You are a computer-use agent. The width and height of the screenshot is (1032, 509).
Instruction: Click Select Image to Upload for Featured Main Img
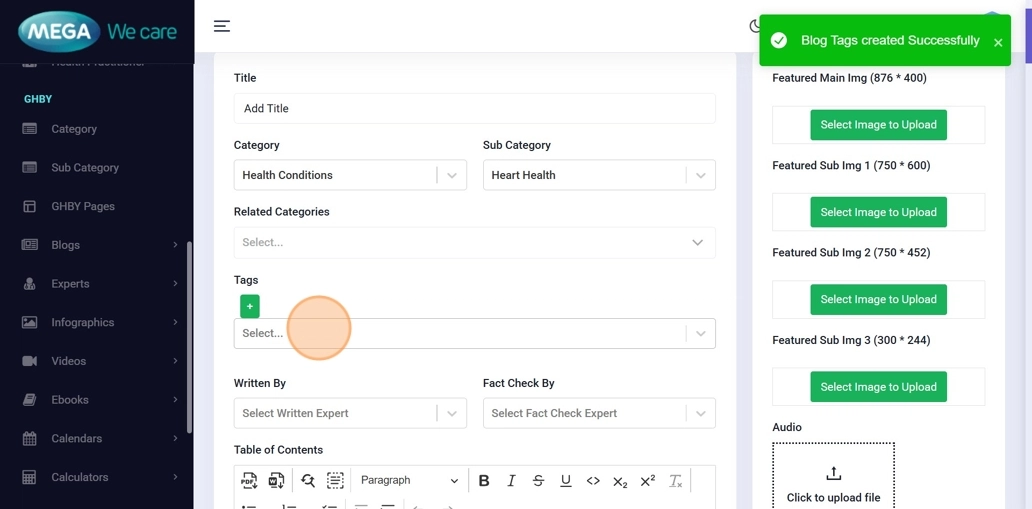pos(878,125)
